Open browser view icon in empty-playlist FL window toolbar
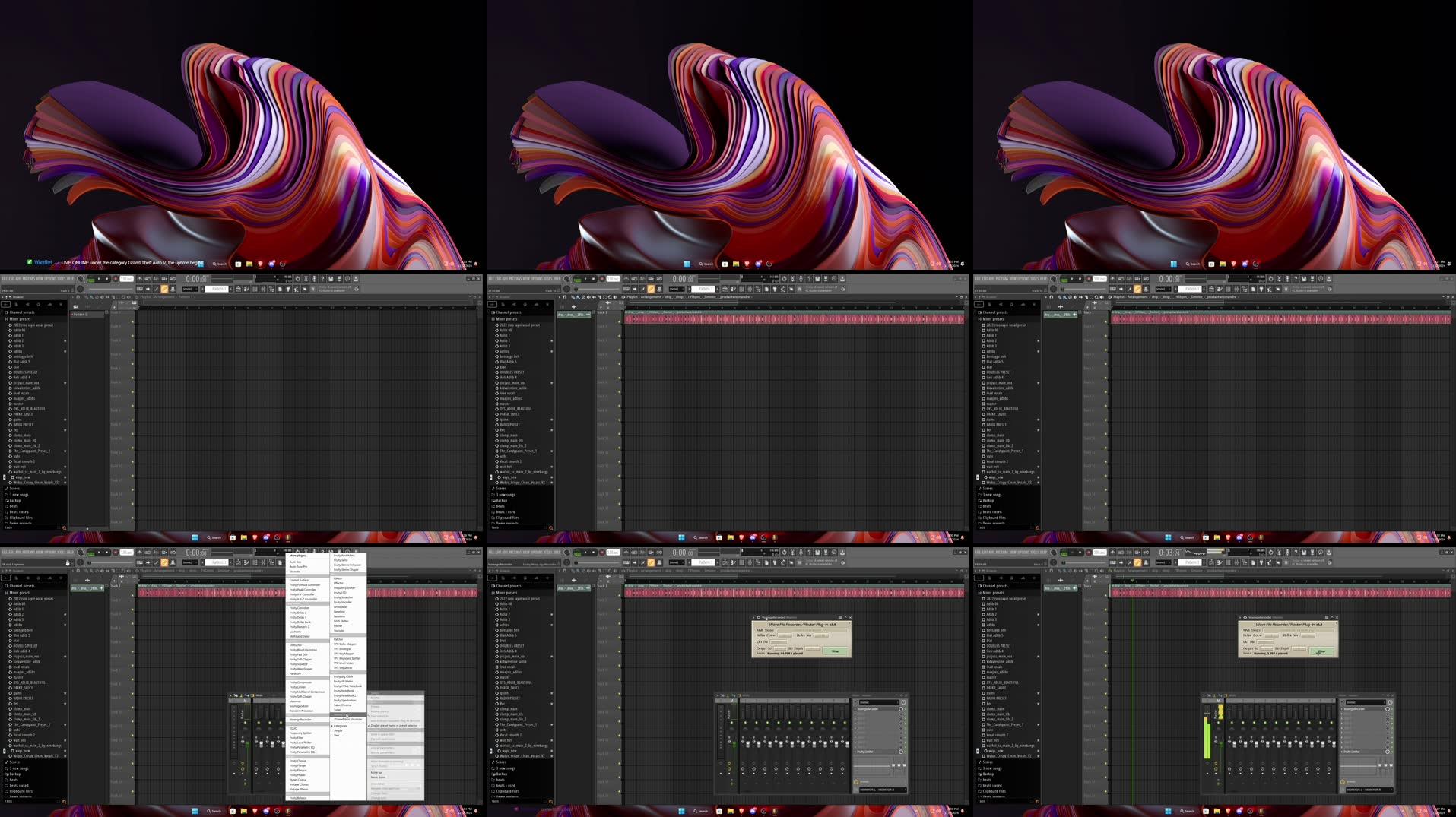1456x817 pixels. click(271, 289)
